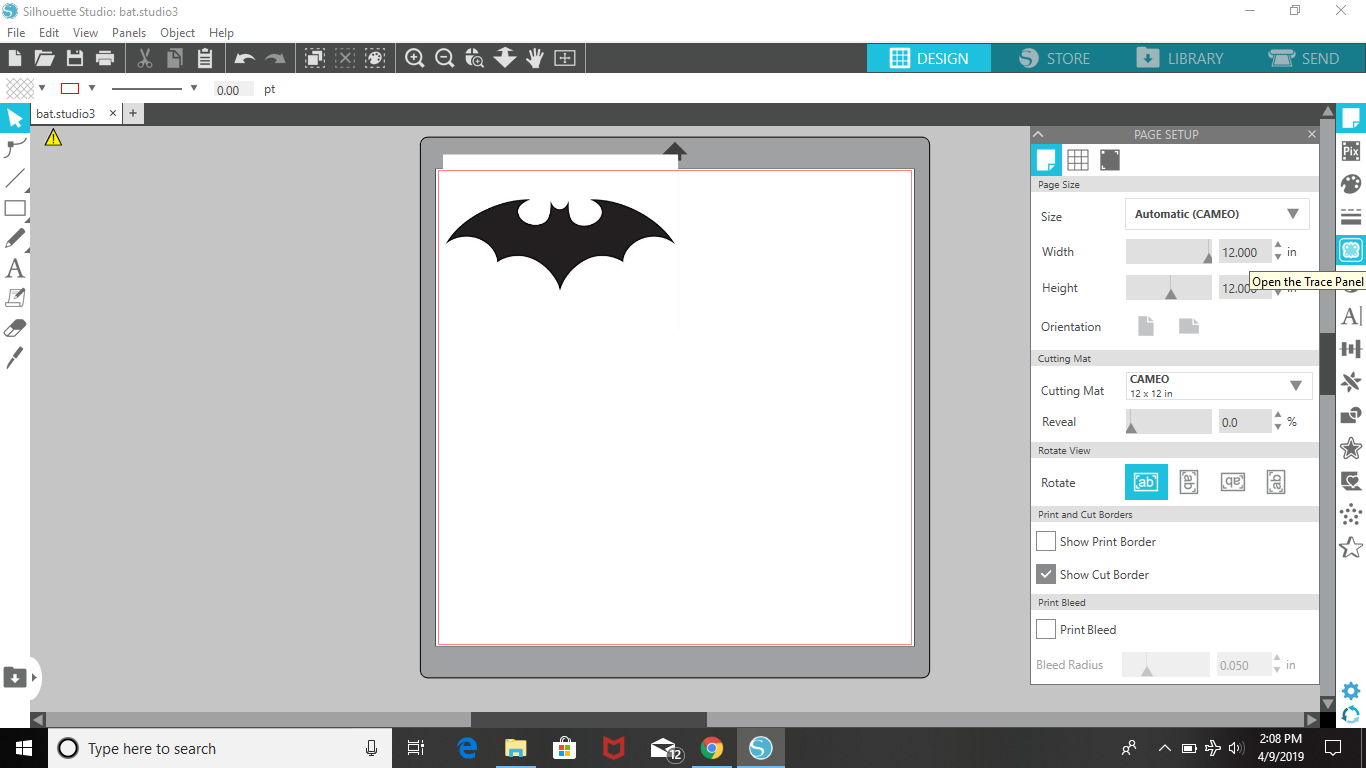Increase Width using the up stepper

[1278, 246]
